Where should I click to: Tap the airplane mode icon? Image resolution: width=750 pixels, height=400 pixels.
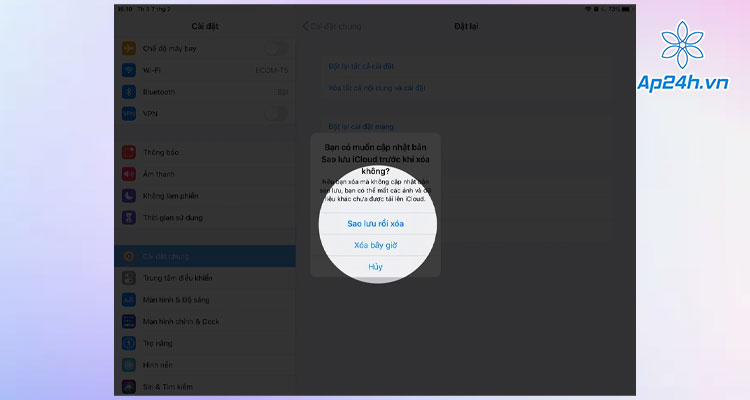click(129, 48)
